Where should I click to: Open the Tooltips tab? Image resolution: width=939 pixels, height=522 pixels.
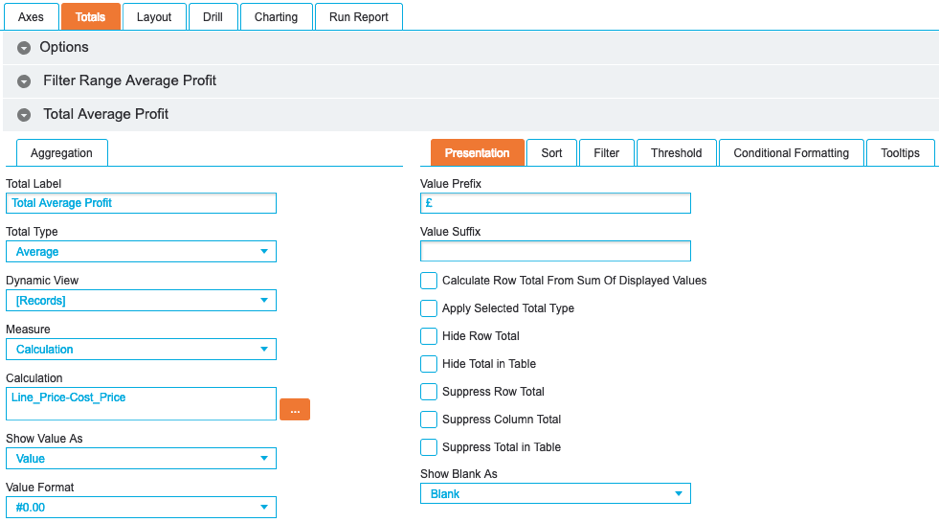[900, 153]
